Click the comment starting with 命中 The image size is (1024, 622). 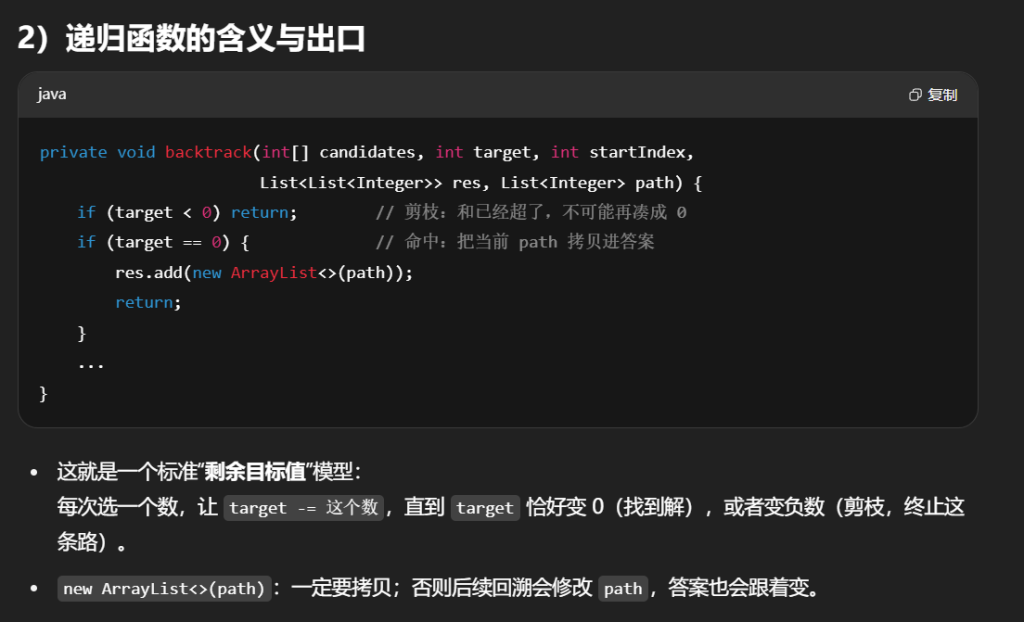click(515, 242)
